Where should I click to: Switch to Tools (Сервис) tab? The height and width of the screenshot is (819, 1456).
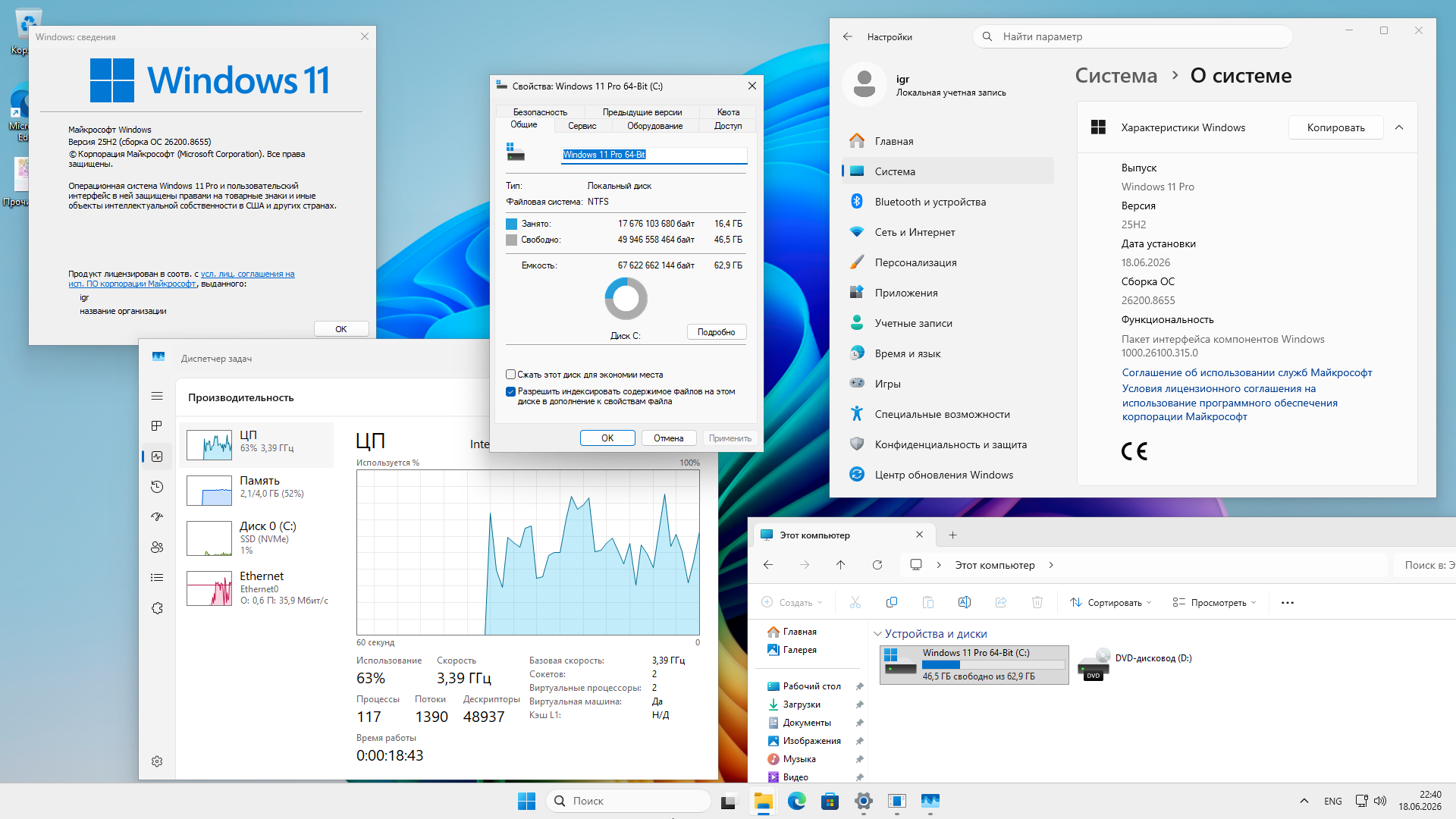click(582, 126)
